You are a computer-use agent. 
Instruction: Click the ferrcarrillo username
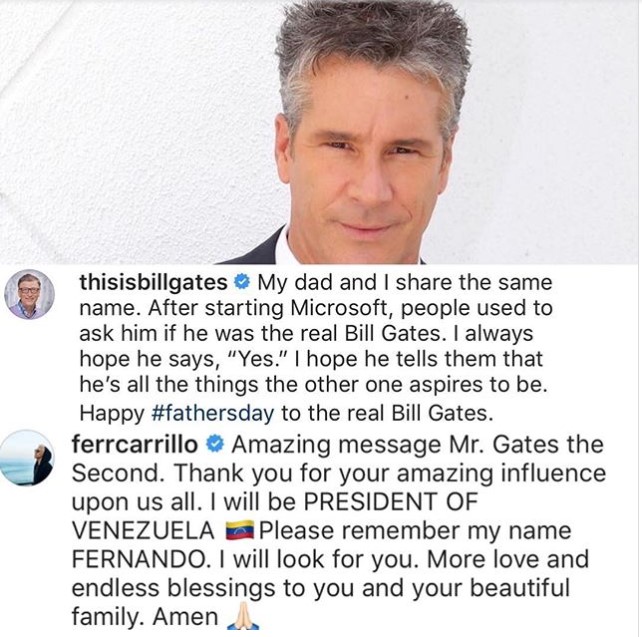(x=134, y=444)
